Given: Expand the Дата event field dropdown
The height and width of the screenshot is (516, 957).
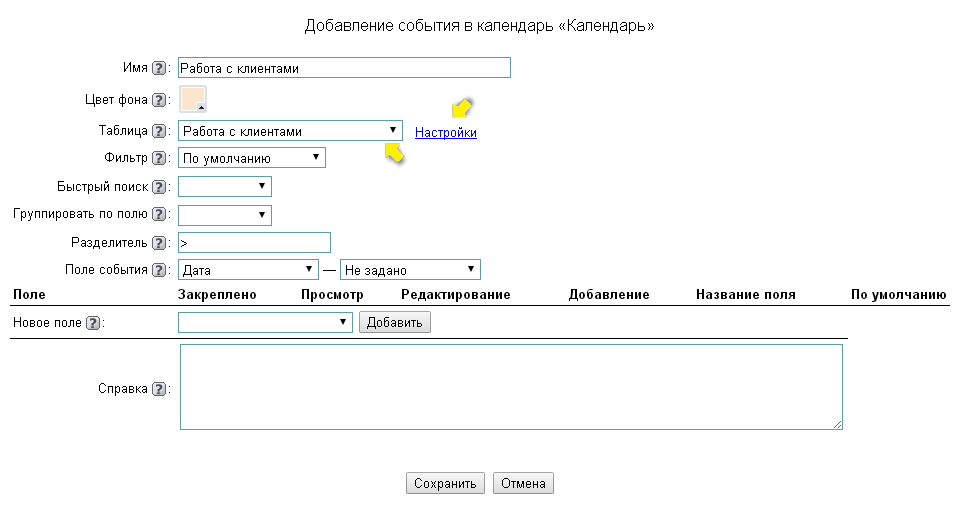Looking at the screenshot, I should [x=247, y=270].
